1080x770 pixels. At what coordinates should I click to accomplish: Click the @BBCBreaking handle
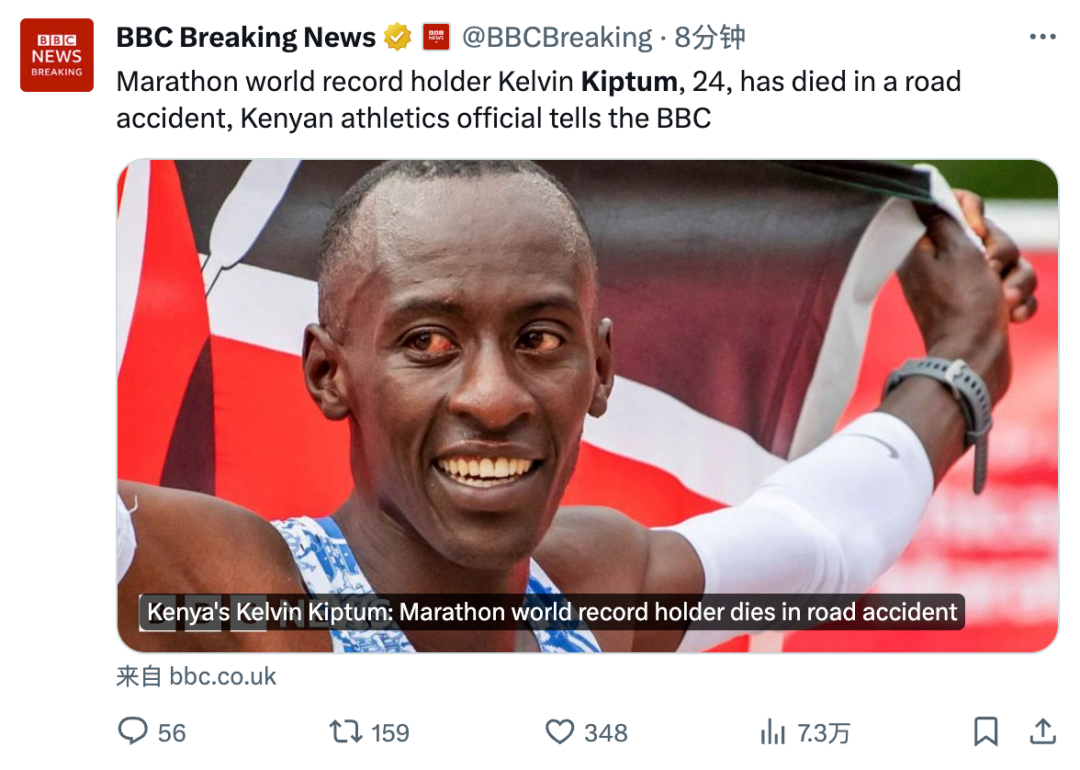click(x=557, y=37)
